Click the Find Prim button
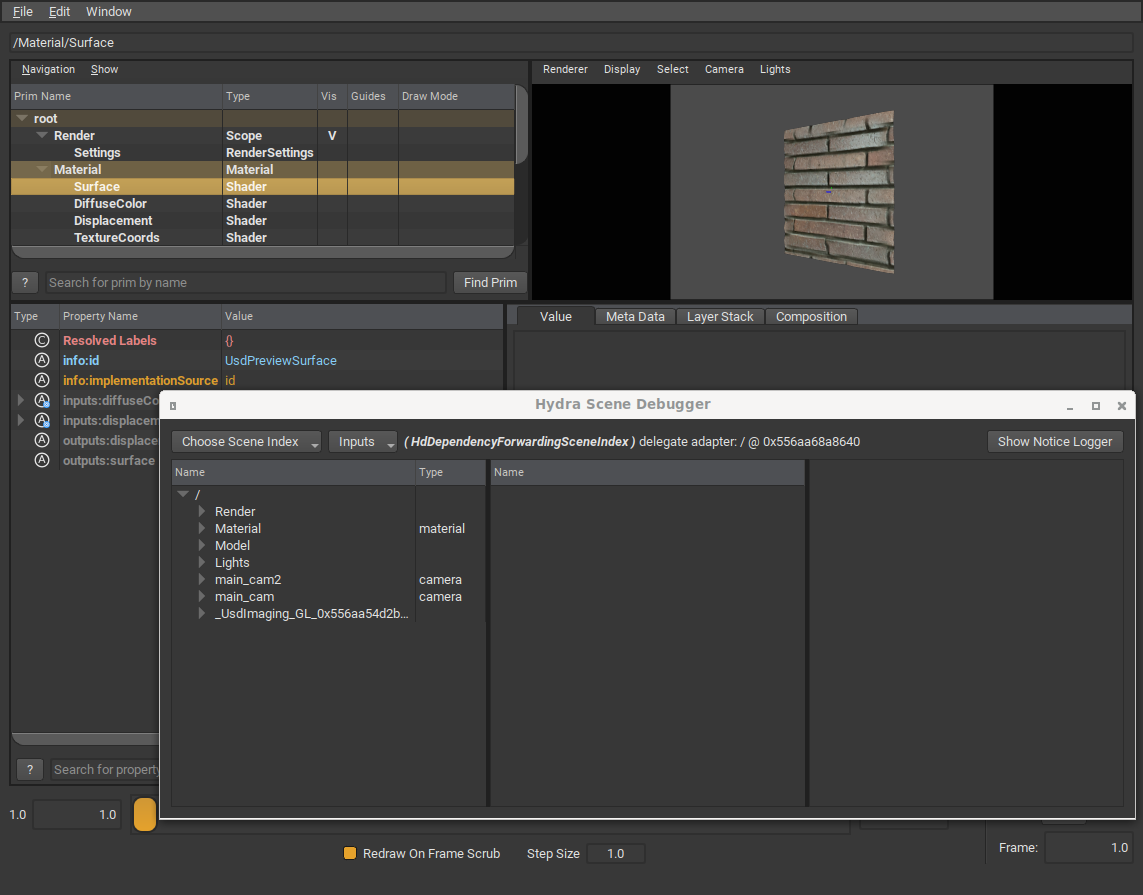This screenshot has height=895, width=1143. coord(490,282)
